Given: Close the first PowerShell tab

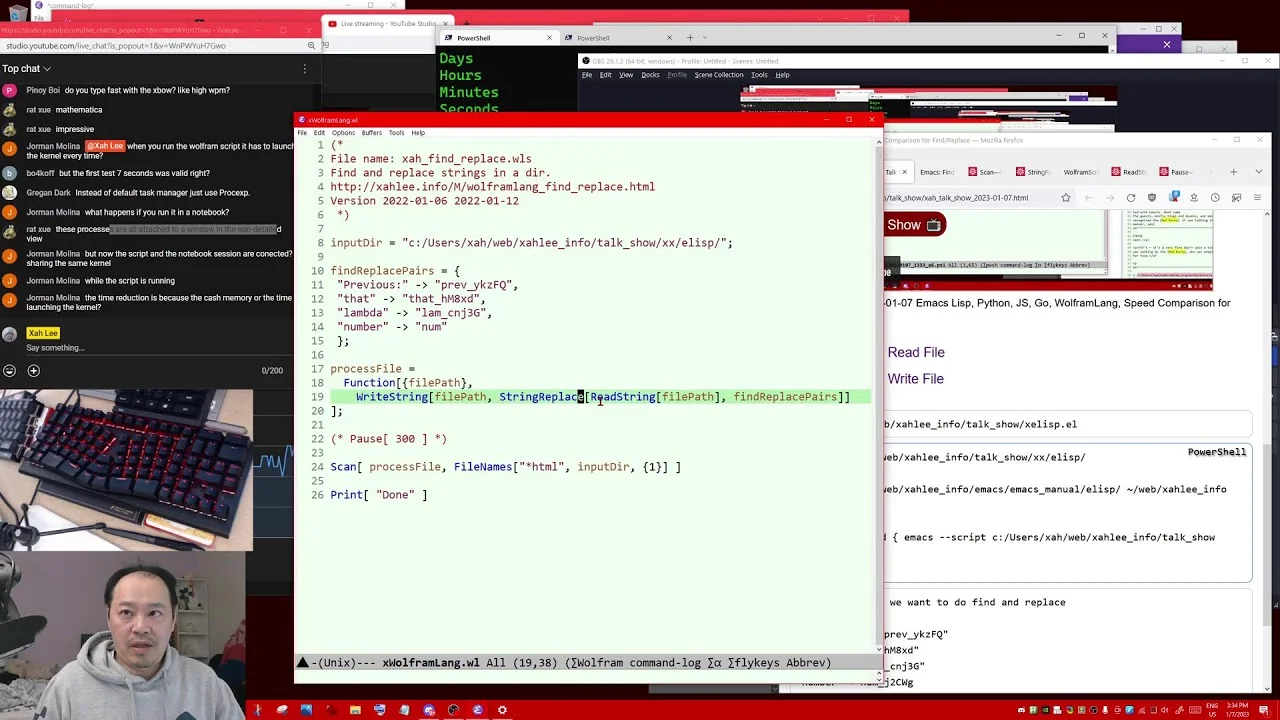Looking at the screenshot, I should [x=549, y=38].
